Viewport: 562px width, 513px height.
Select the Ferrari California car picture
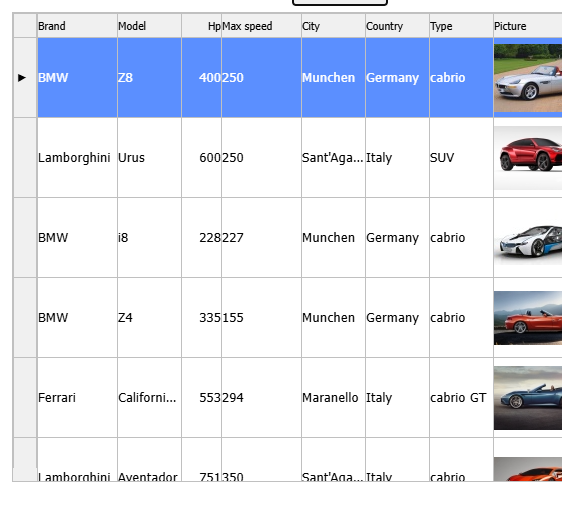(x=528, y=398)
